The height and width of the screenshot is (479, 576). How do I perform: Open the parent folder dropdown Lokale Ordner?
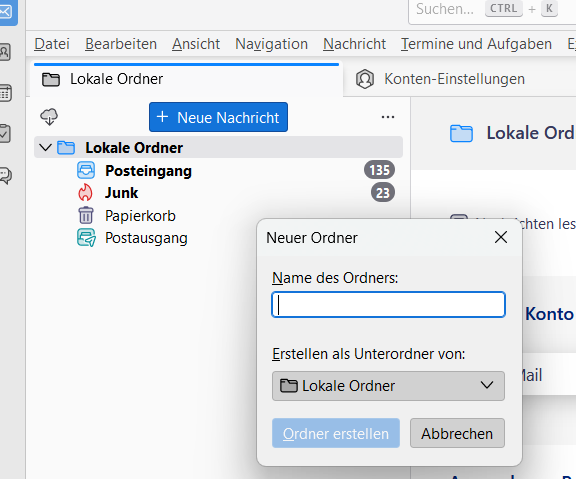coord(388,386)
